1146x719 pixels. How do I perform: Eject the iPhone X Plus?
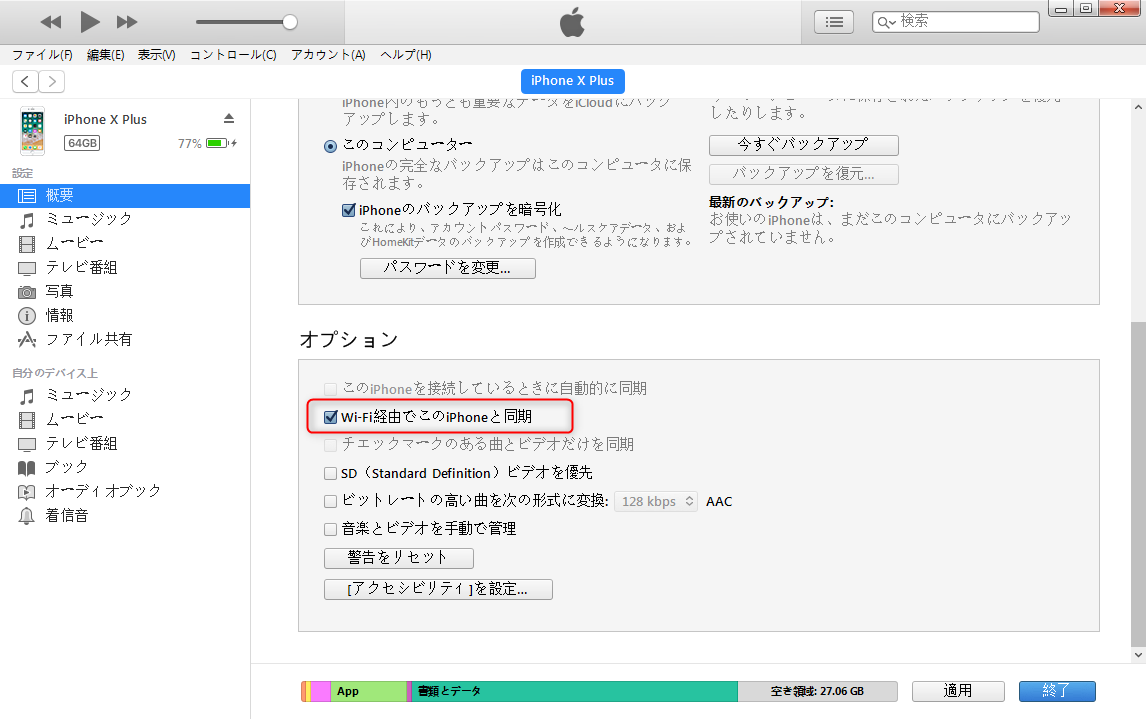pyautogui.click(x=229, y=118)
